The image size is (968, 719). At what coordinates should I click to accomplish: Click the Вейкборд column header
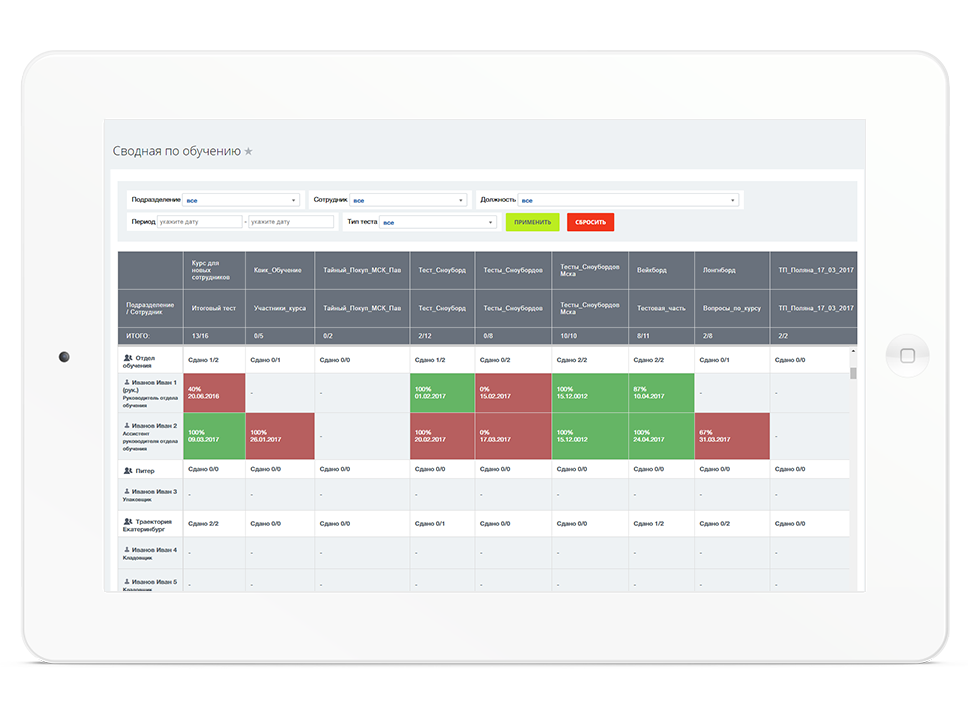tap(661, 270)
